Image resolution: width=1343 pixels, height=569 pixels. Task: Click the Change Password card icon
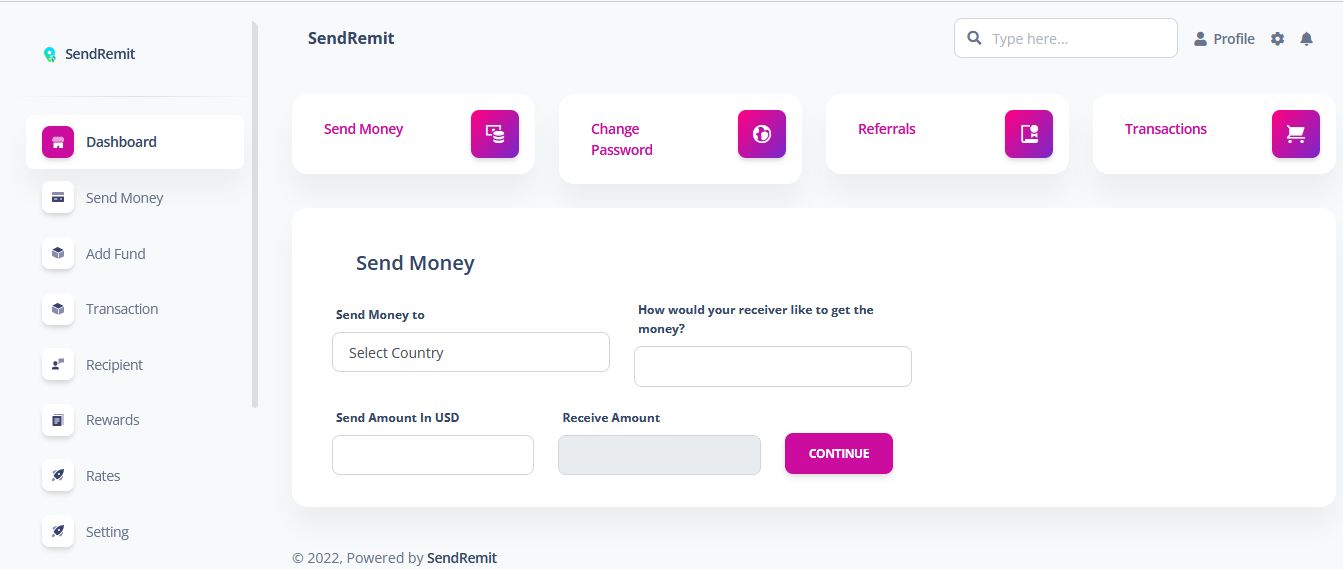(x=762, y=134)
